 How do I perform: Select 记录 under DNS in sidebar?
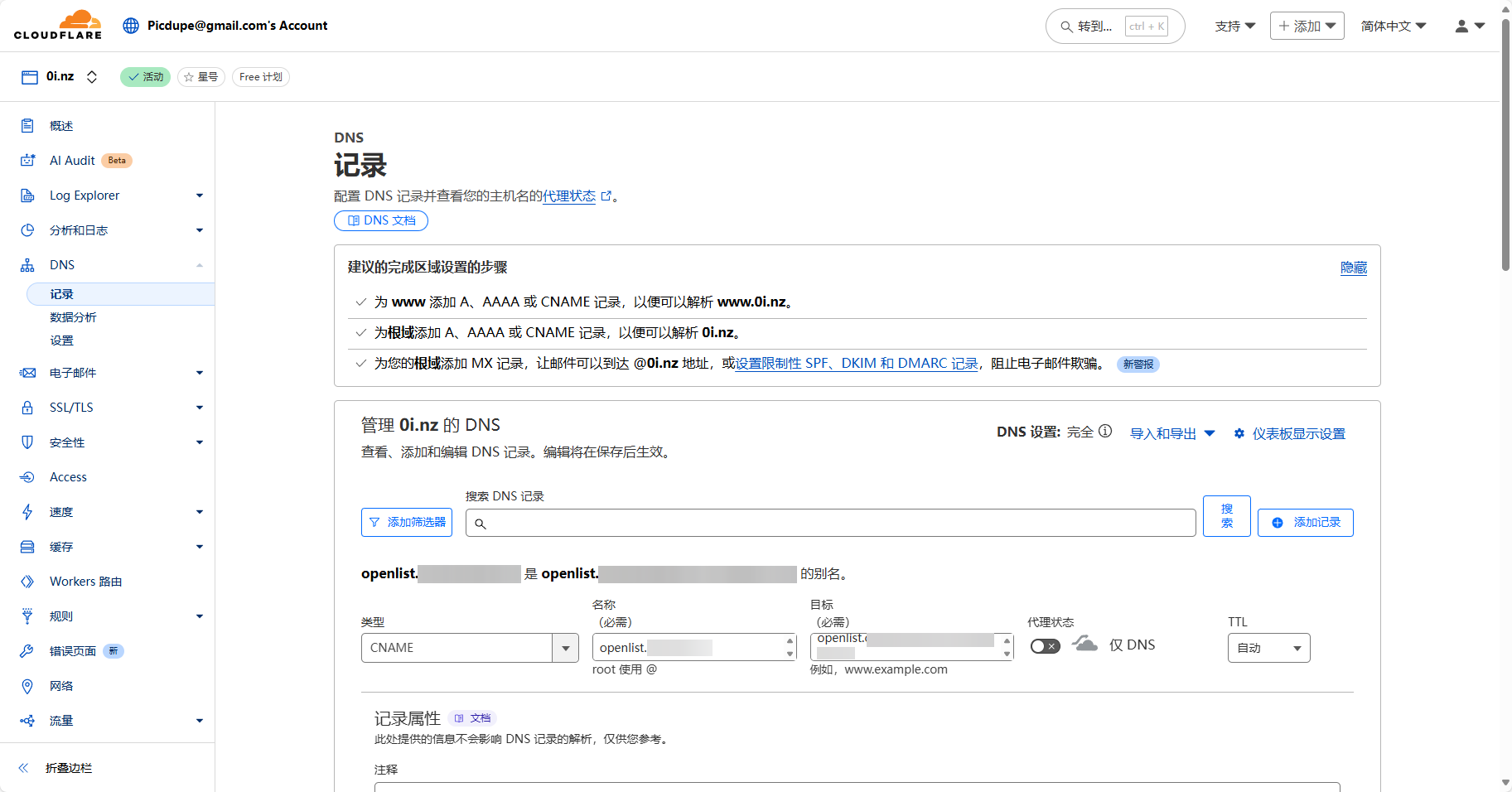tap(120, 294)
